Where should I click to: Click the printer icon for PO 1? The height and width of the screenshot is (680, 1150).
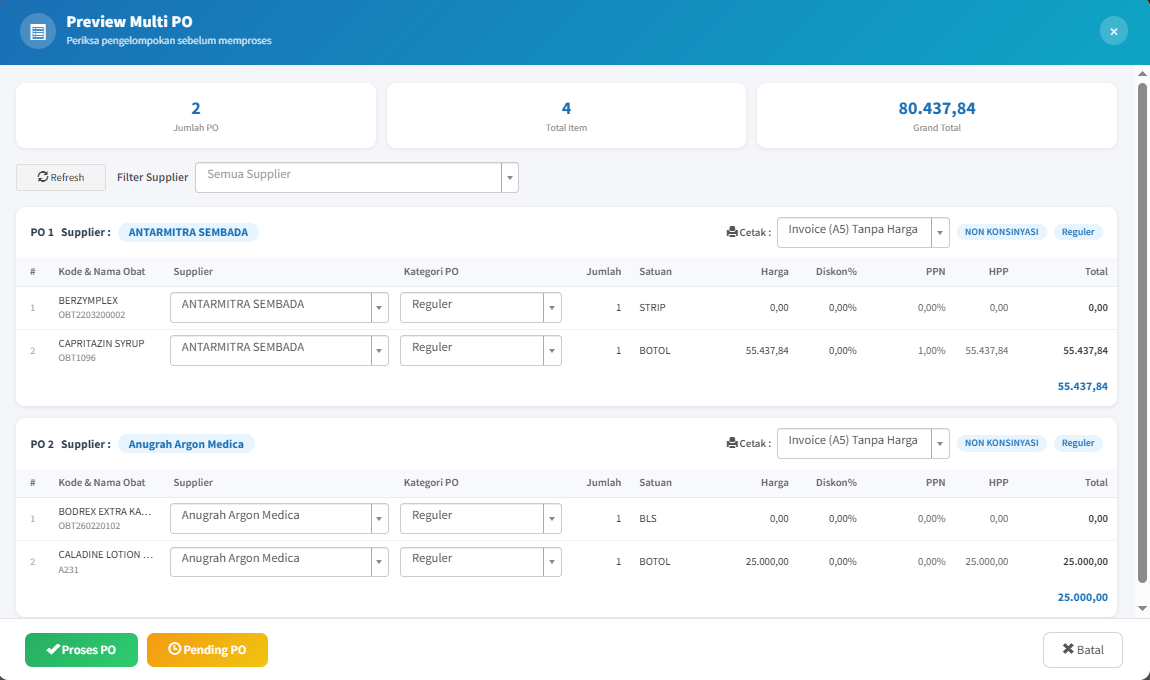[x=732, y=232]
